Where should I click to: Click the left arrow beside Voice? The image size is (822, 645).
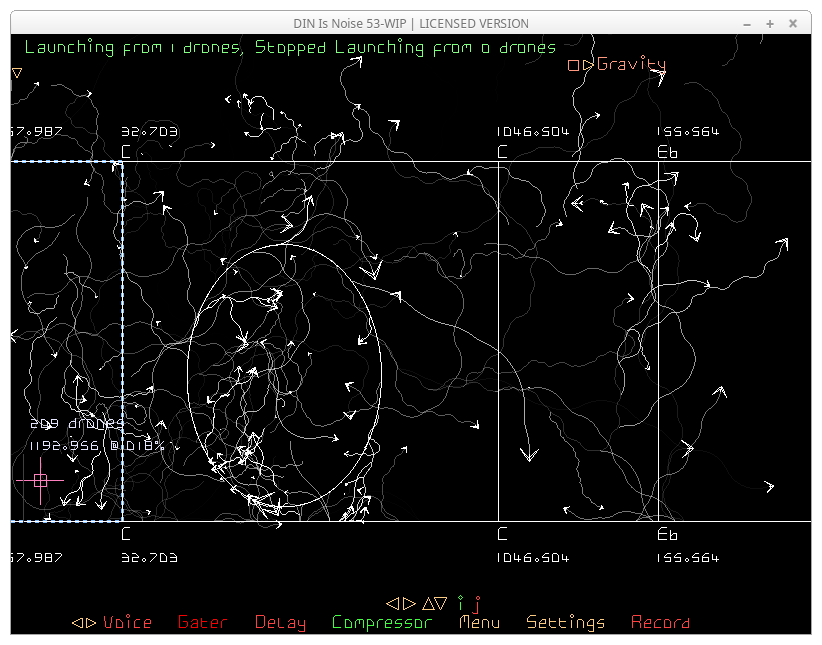click(77, 623)
